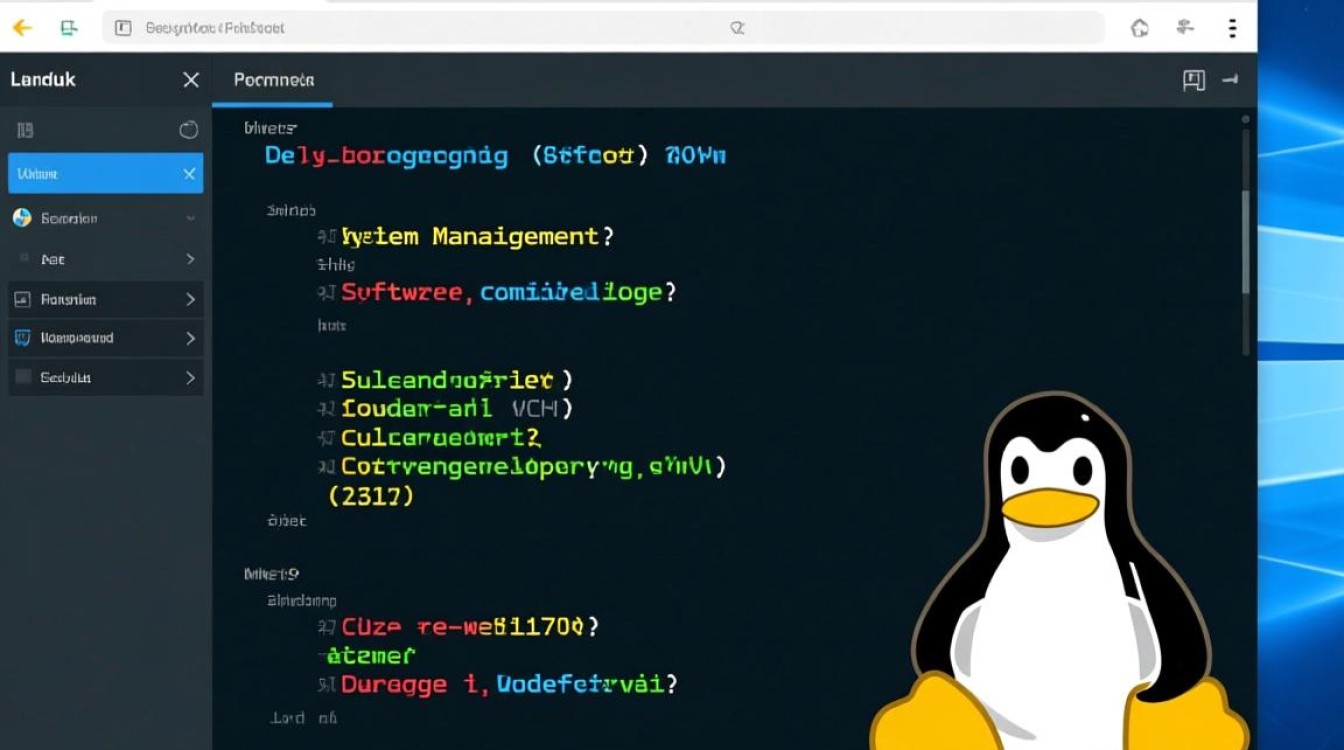The image size is (1344, 750).
Task: Open the Landuk sidebar menu header
Action: [x=42, y=79]
